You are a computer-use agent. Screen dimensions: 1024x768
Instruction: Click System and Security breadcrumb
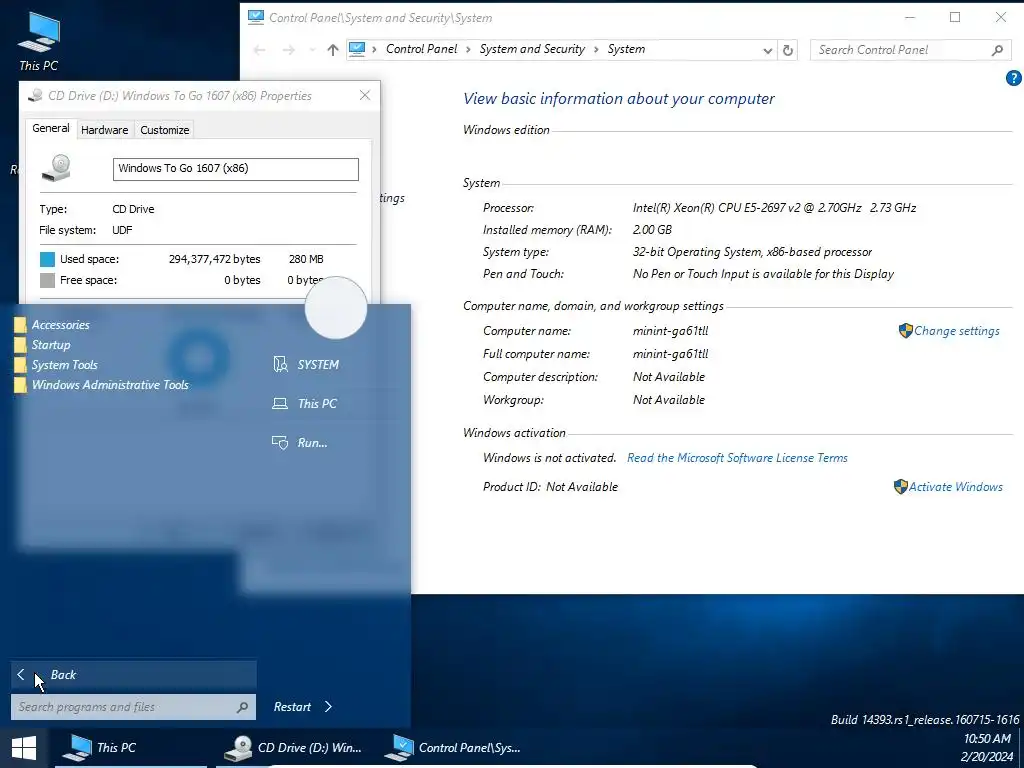[532, 49]
